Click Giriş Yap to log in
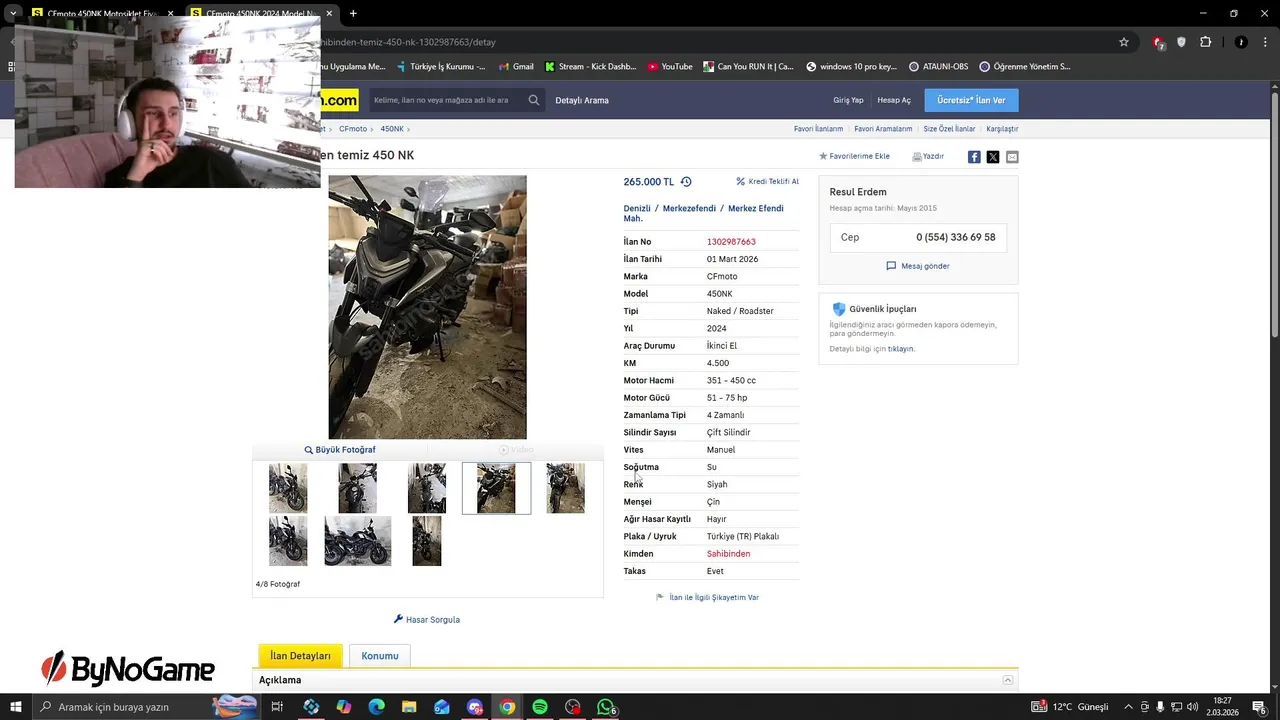Screen dimensions: 1280x720 848,100
